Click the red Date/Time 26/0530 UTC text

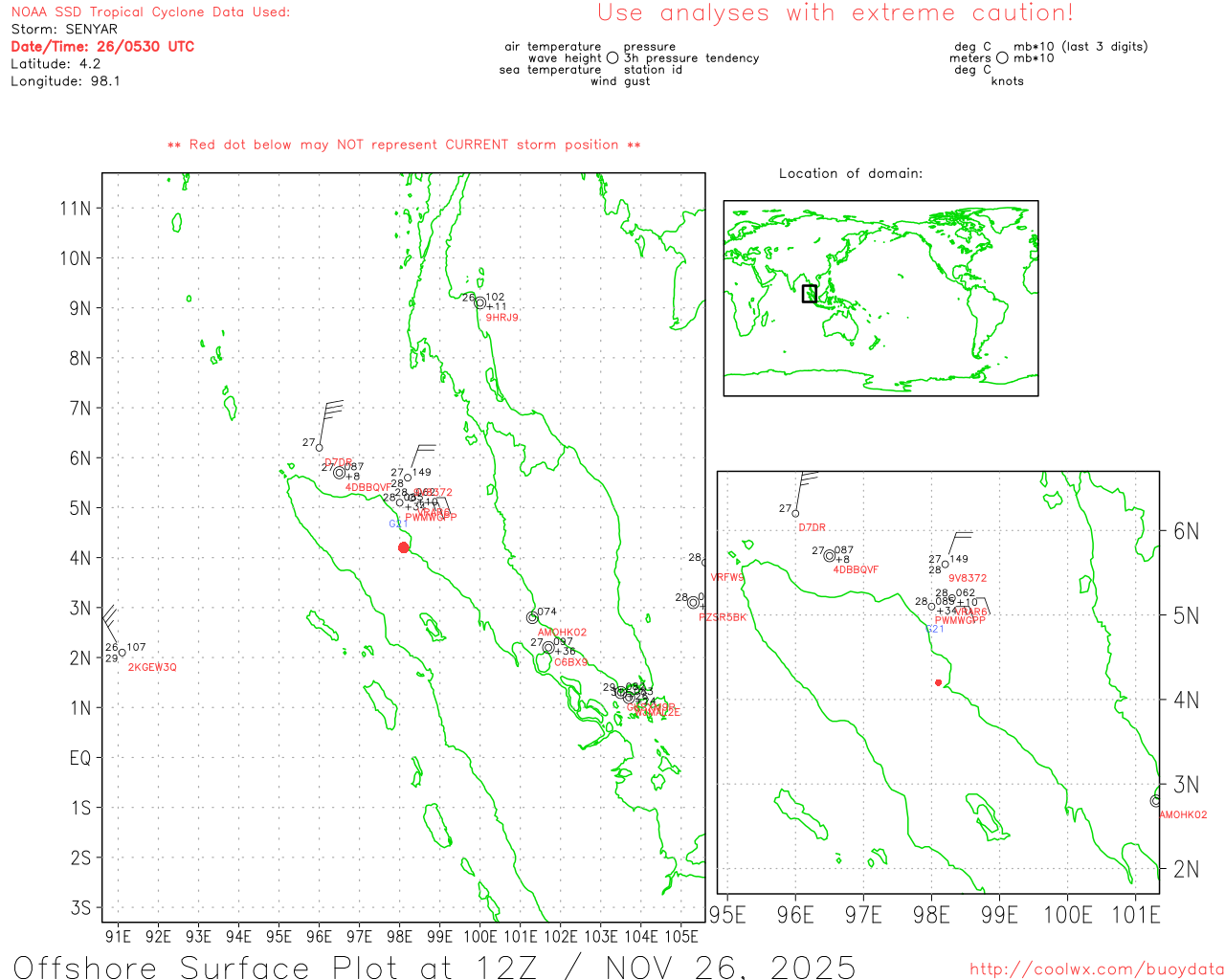pos(102,47)
